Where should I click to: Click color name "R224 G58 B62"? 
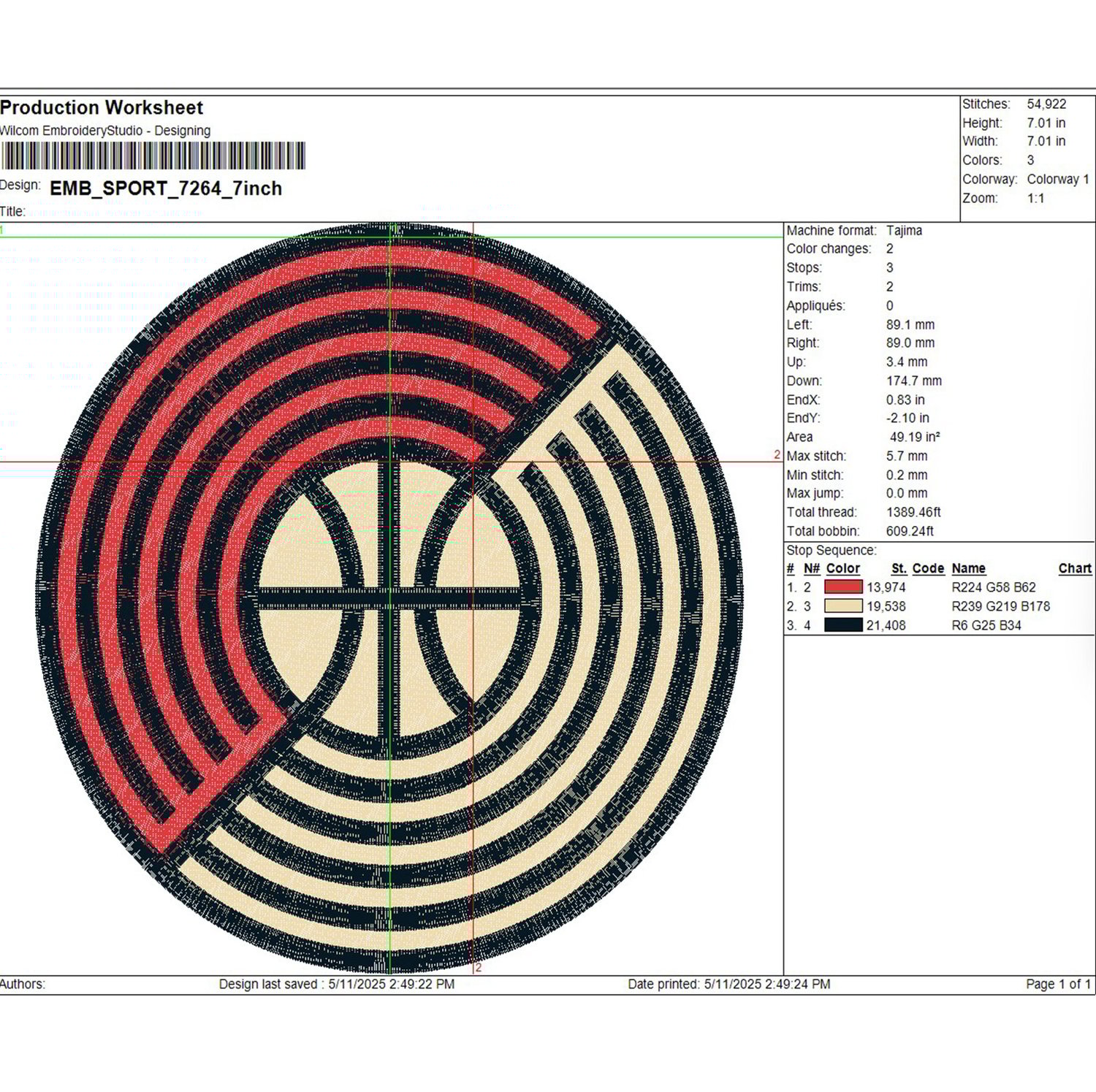click(994, 587)
